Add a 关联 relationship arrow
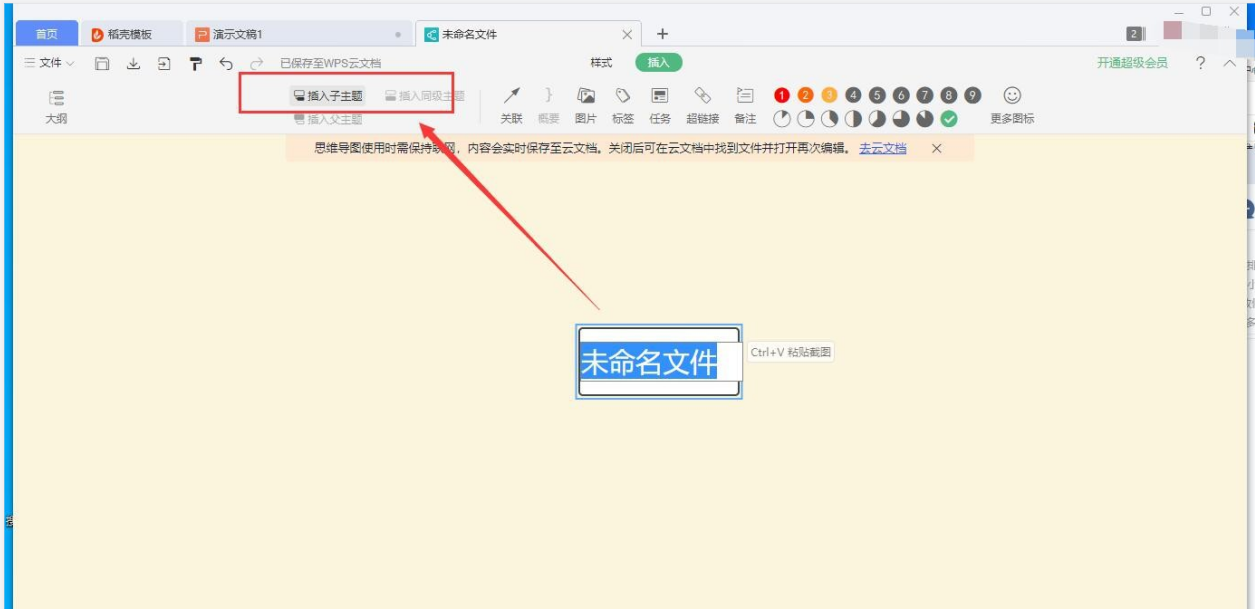 [511, 106]
